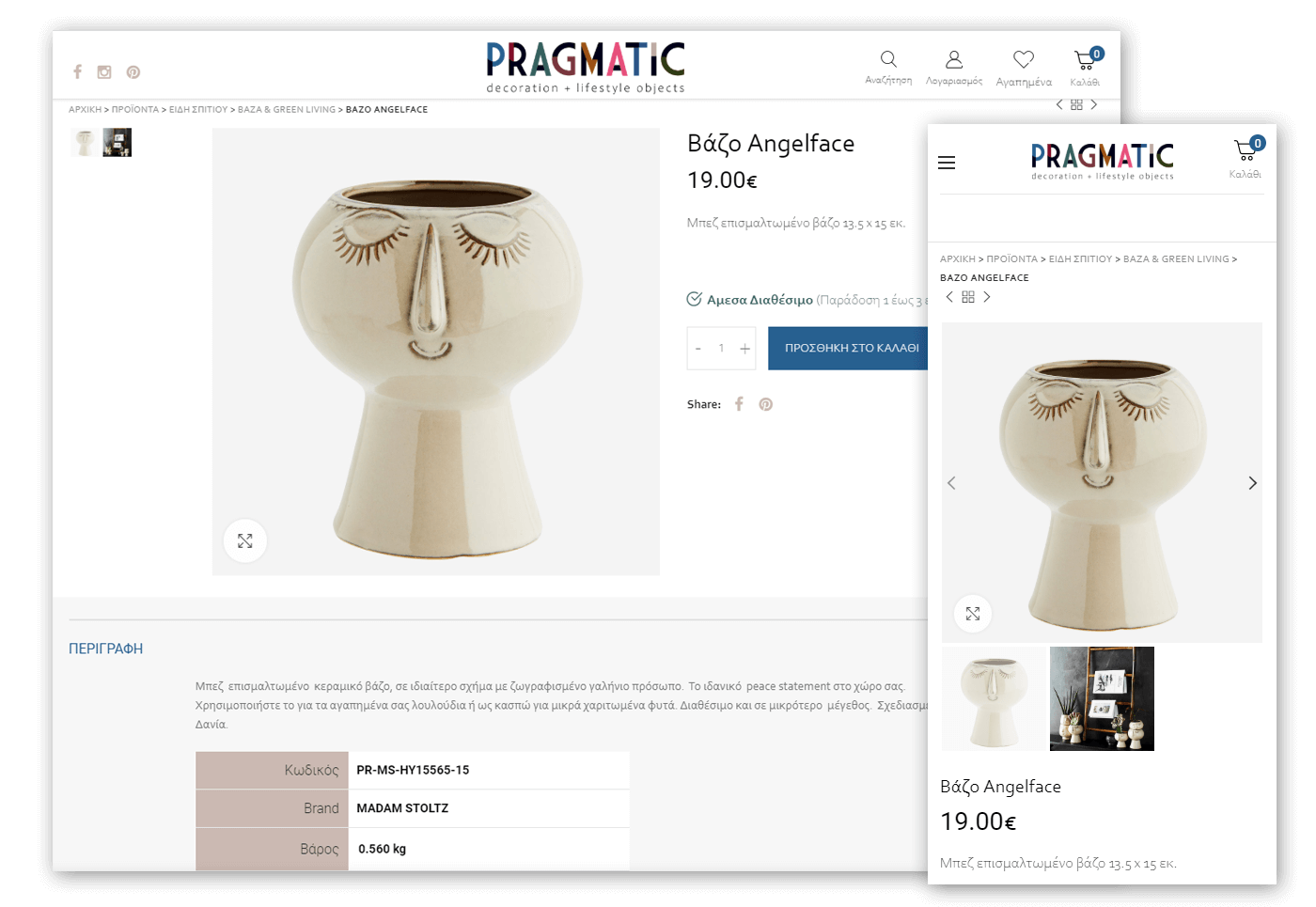Screen dimensions: 1316x907
Task: Open the desktop Καλάθι cart icon
Action: point(1086,59)
